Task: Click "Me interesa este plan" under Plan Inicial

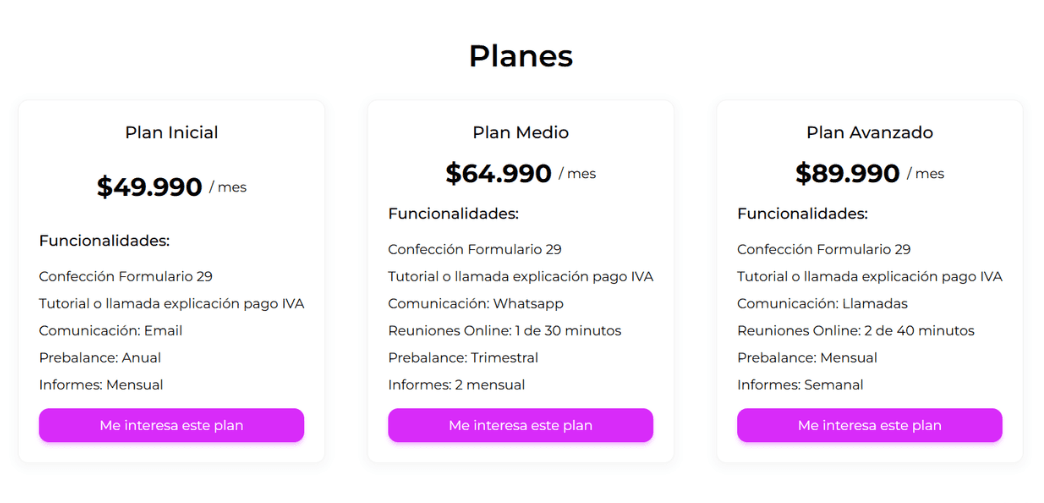Action: 171,425
